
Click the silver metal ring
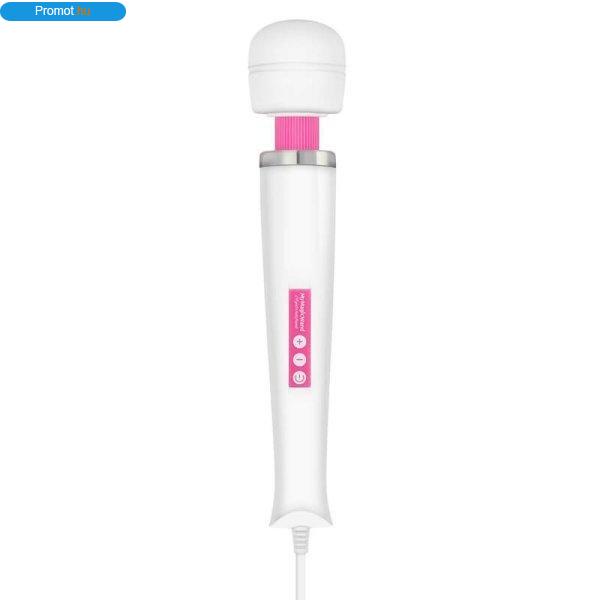298,159
